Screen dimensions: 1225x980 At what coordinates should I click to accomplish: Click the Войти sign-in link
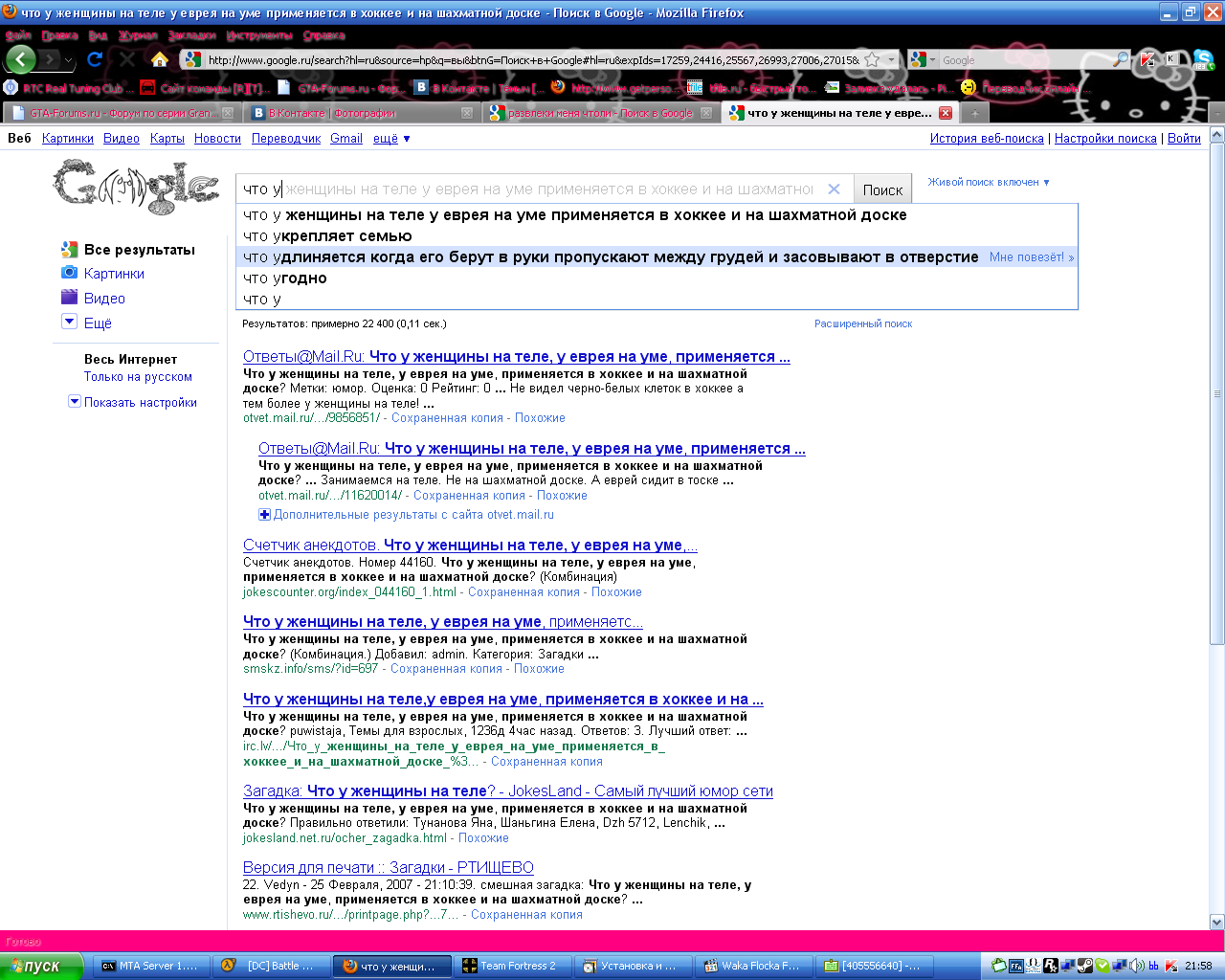click(1184, 139)
